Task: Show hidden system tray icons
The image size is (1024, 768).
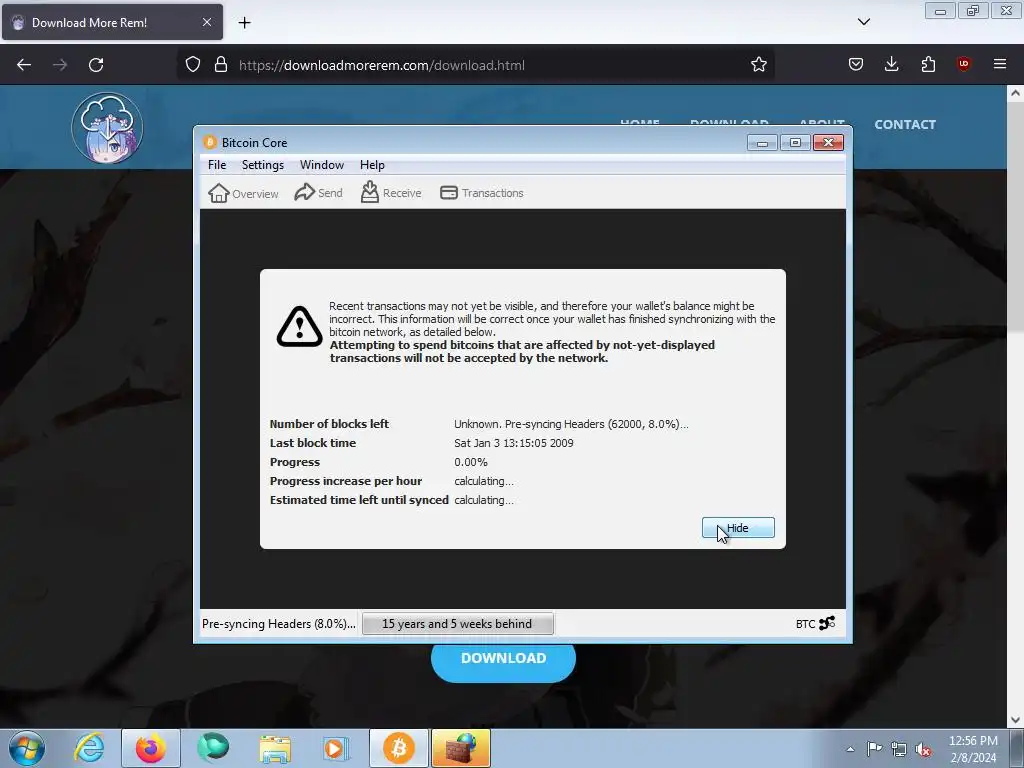Action: [850, 749]
